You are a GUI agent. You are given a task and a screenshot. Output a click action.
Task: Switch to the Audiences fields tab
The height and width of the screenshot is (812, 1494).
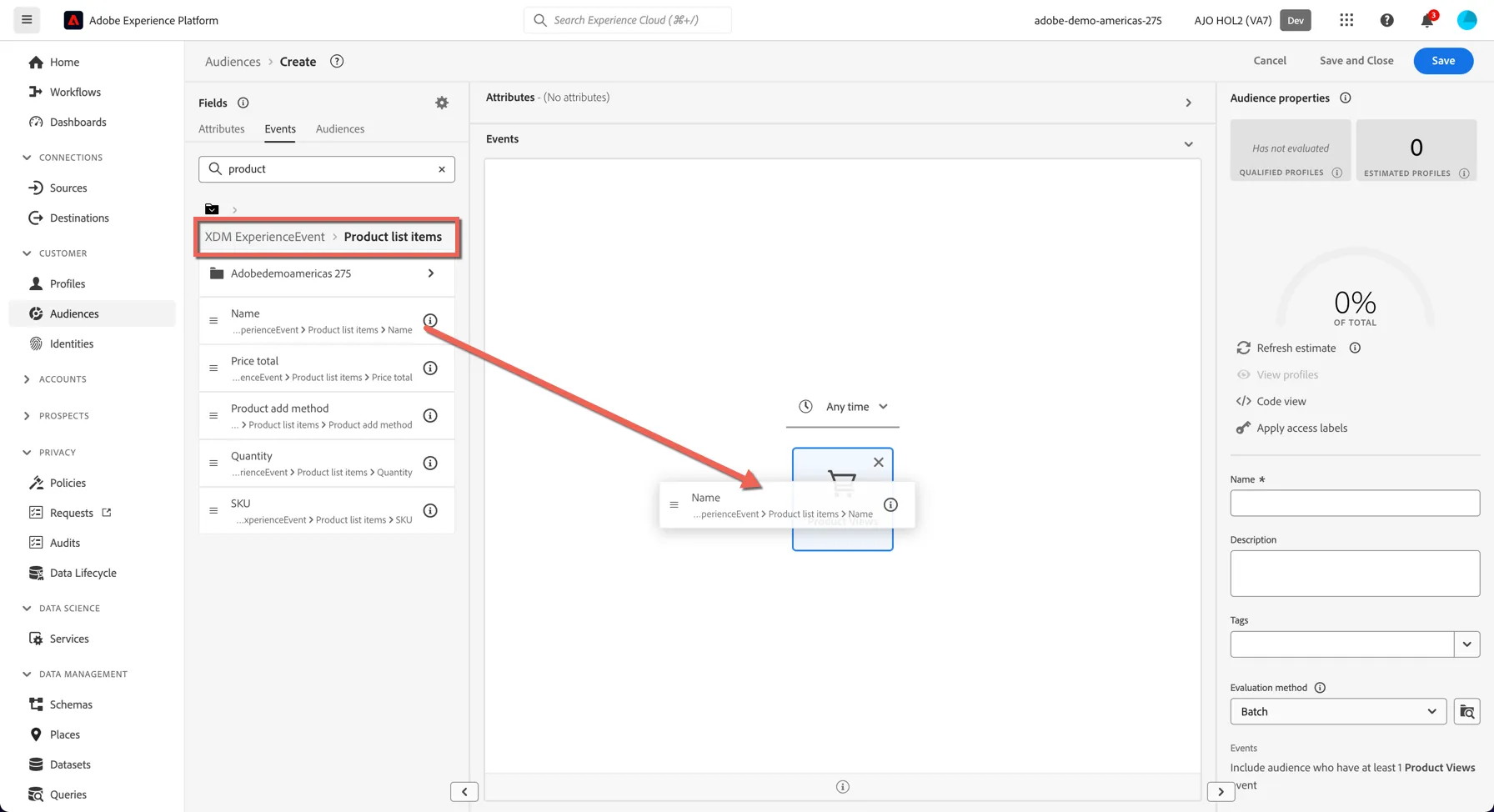[x=340, y=129]
